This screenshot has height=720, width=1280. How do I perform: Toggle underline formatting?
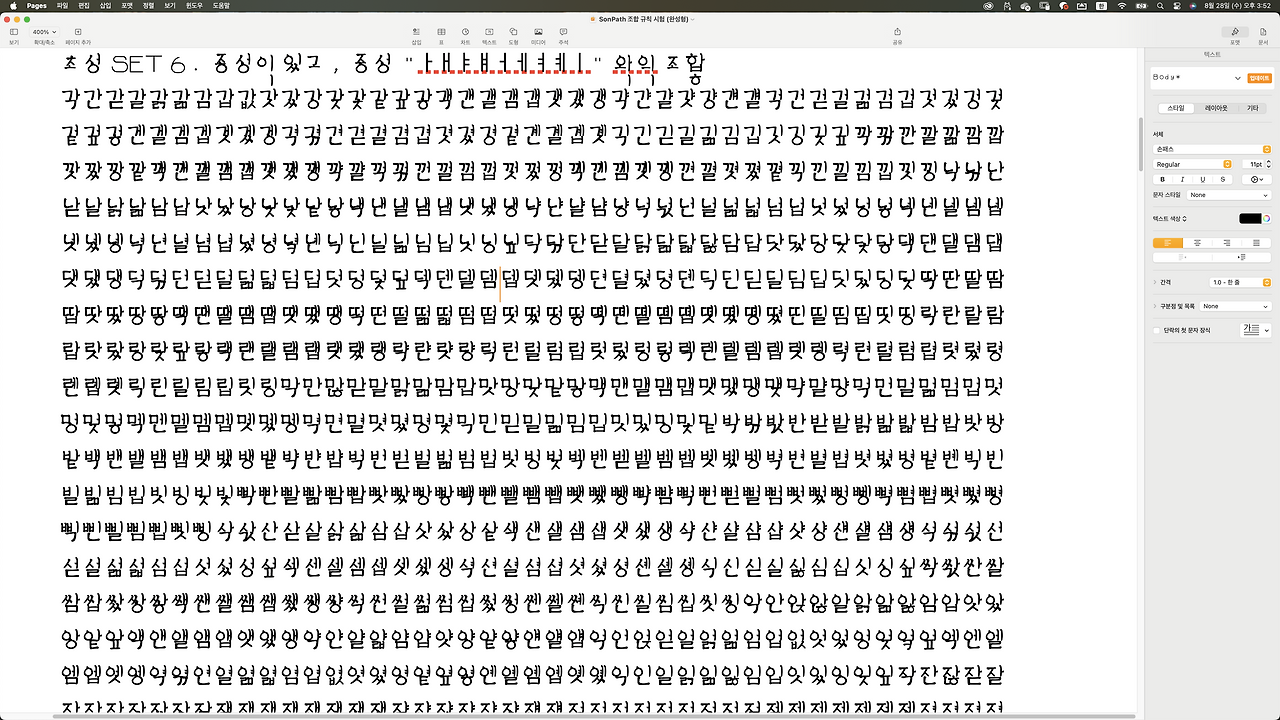pyautogui.click(x=1201, y=179)
